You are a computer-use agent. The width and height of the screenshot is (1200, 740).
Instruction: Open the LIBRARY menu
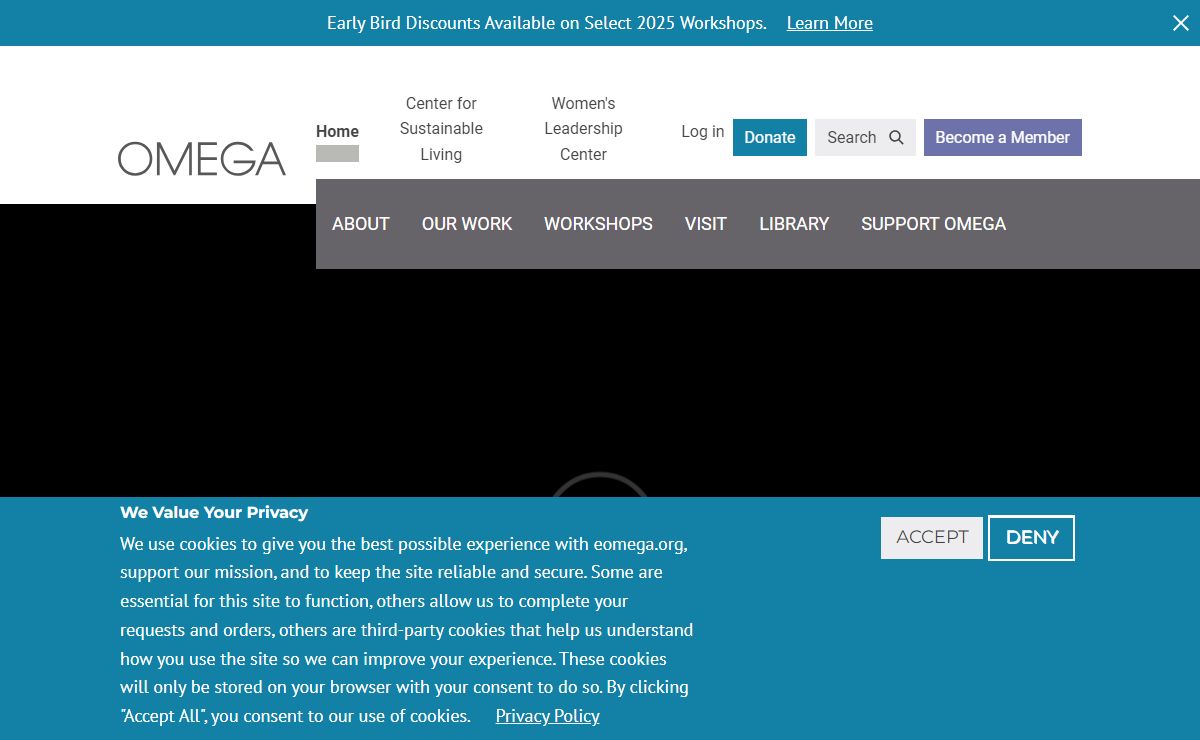[x=794, y=224]
